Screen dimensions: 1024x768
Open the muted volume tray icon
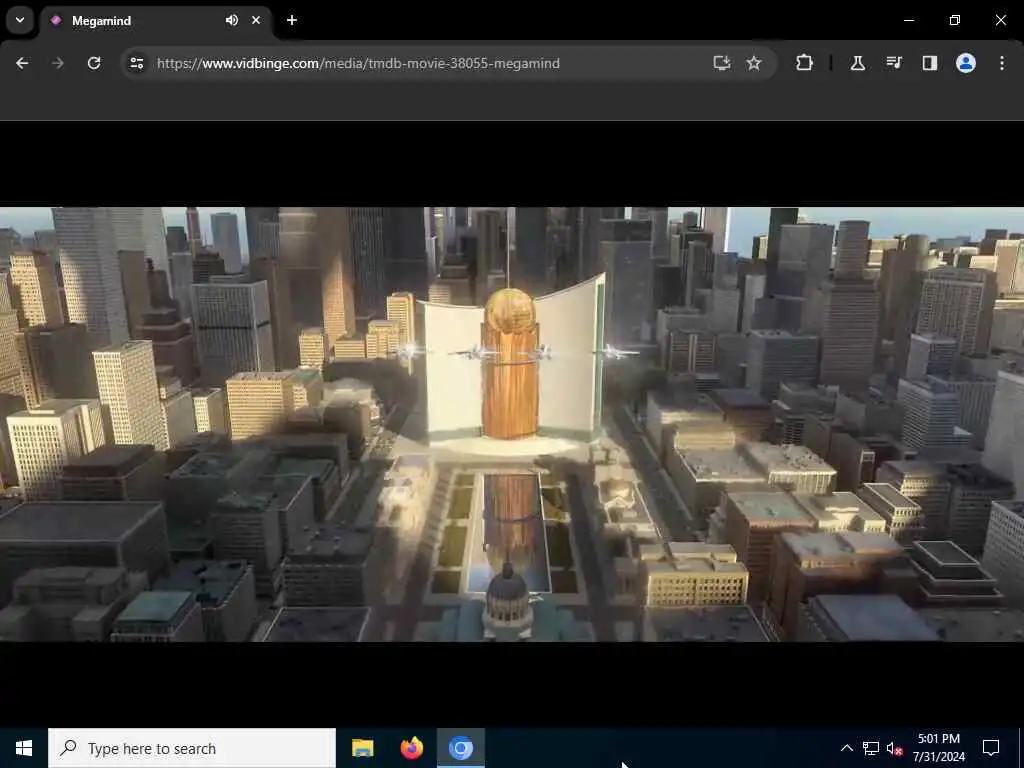(x=895, y=748)
